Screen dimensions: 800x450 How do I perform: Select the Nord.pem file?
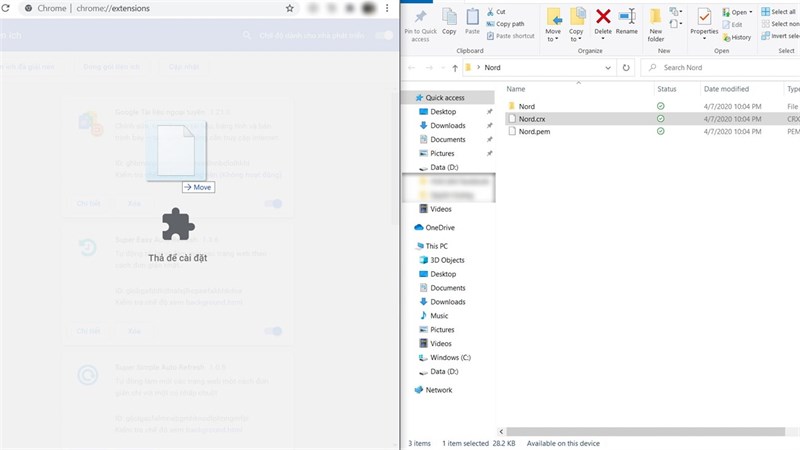click(x=534, y=131)
